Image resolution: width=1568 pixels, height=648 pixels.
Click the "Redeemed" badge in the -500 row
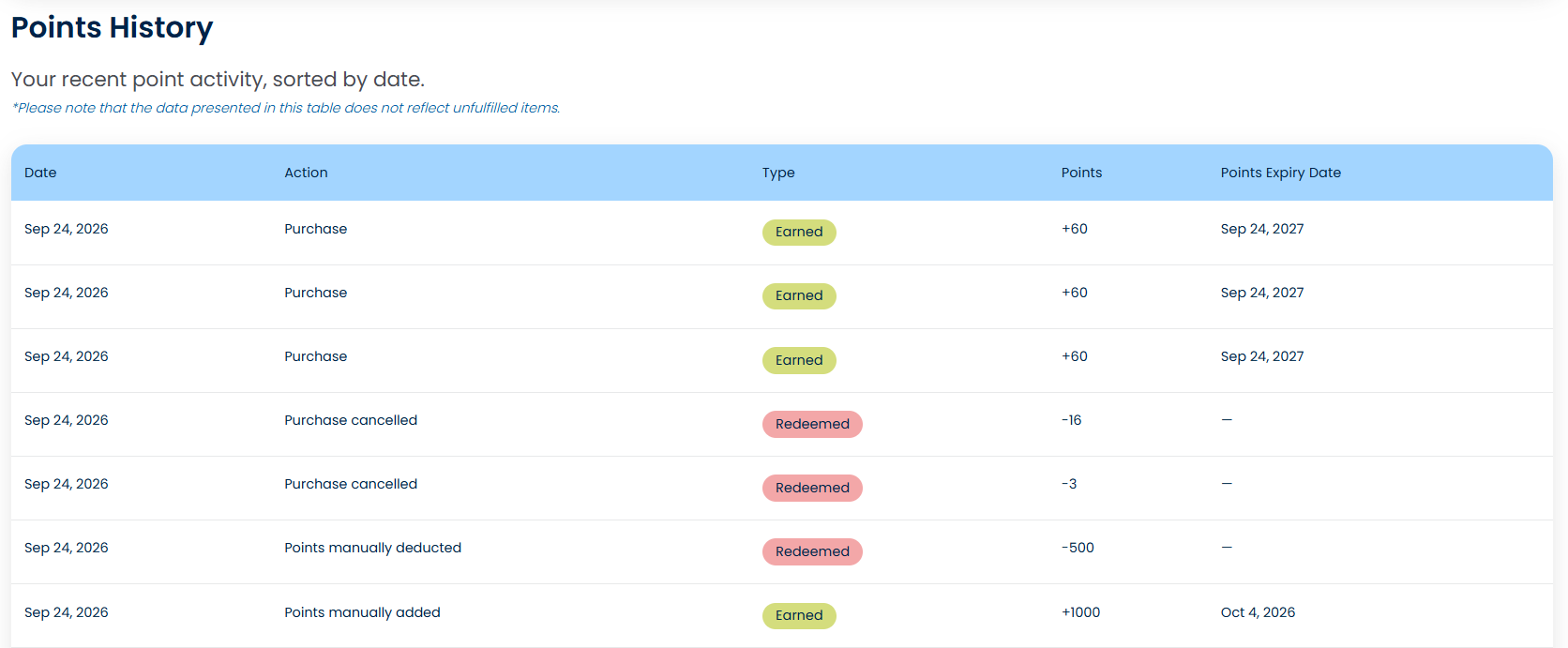pyautogui.click(x=812, y=551)
